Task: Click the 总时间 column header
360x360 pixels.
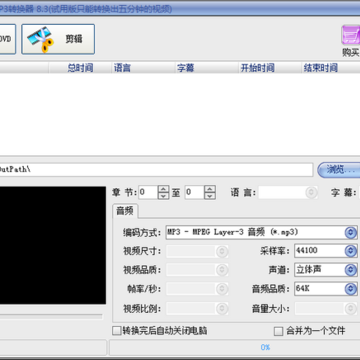Action: tap(80, 68)
